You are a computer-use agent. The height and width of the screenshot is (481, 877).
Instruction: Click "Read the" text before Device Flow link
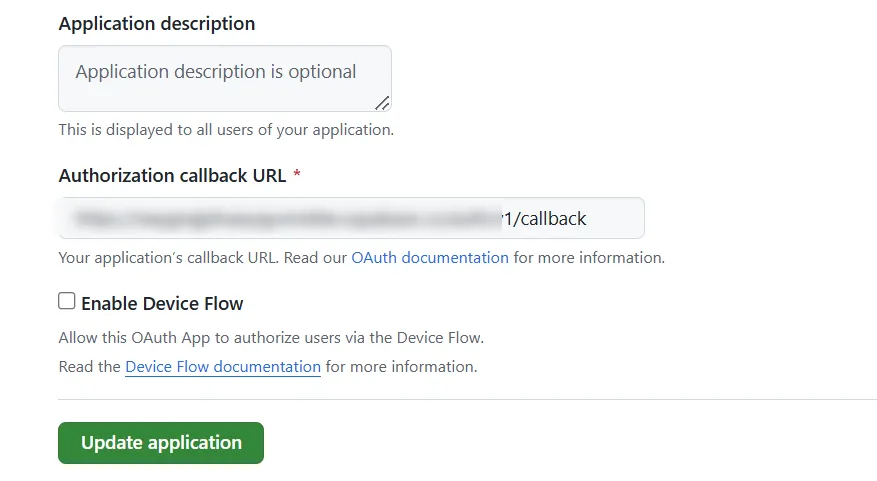click(x=89, y=367)
